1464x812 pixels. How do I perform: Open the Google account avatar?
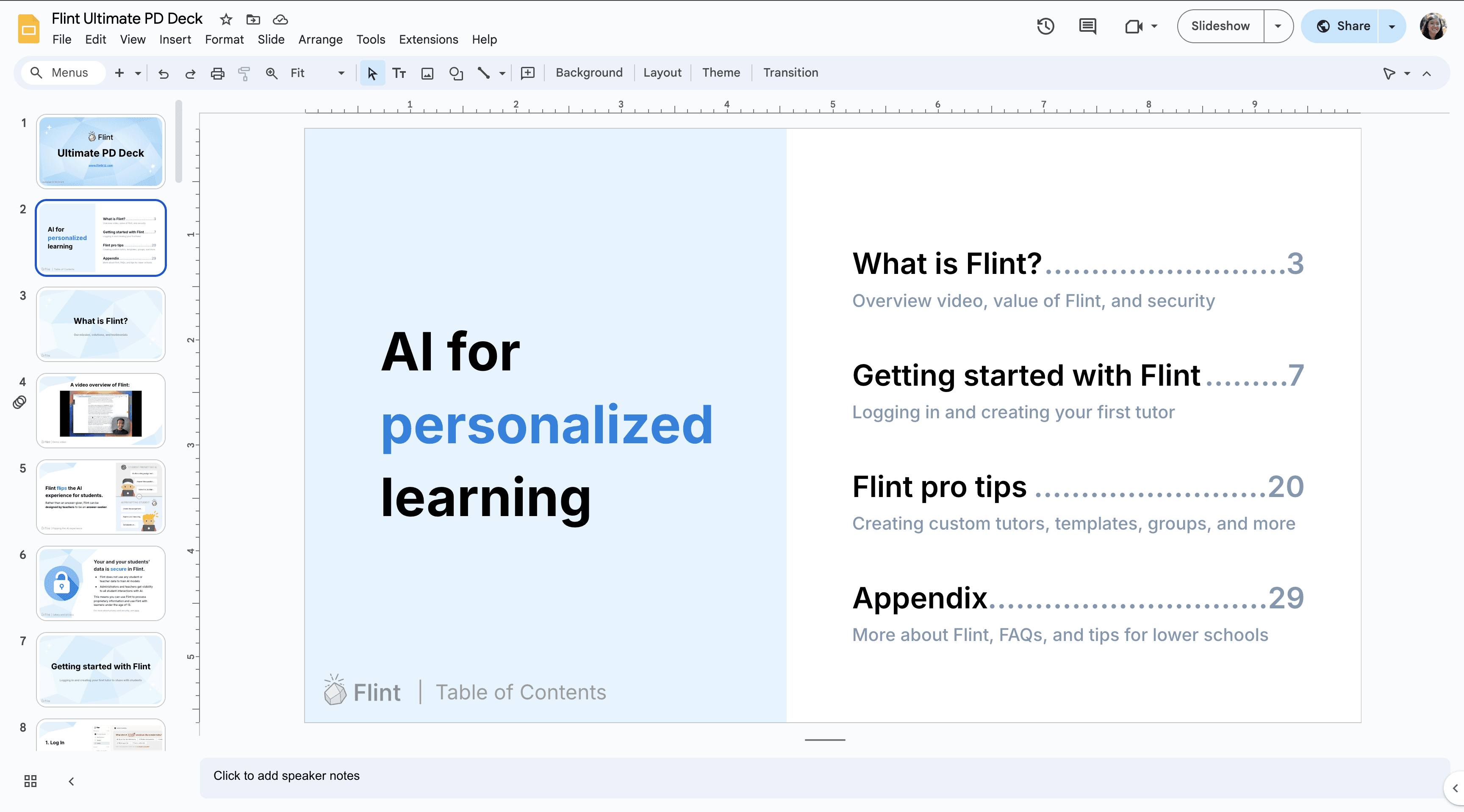pyautogui.click(x=1433, y=26)
